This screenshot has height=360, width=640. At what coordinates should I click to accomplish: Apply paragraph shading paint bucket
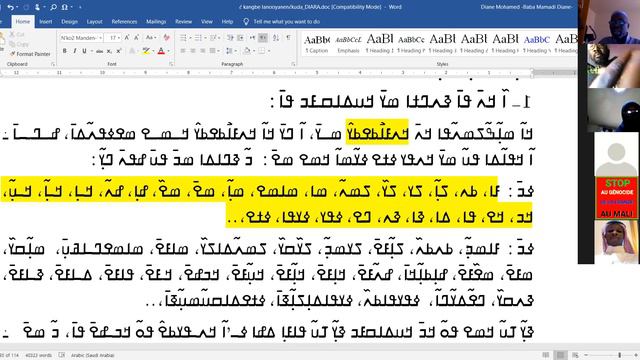247,51
